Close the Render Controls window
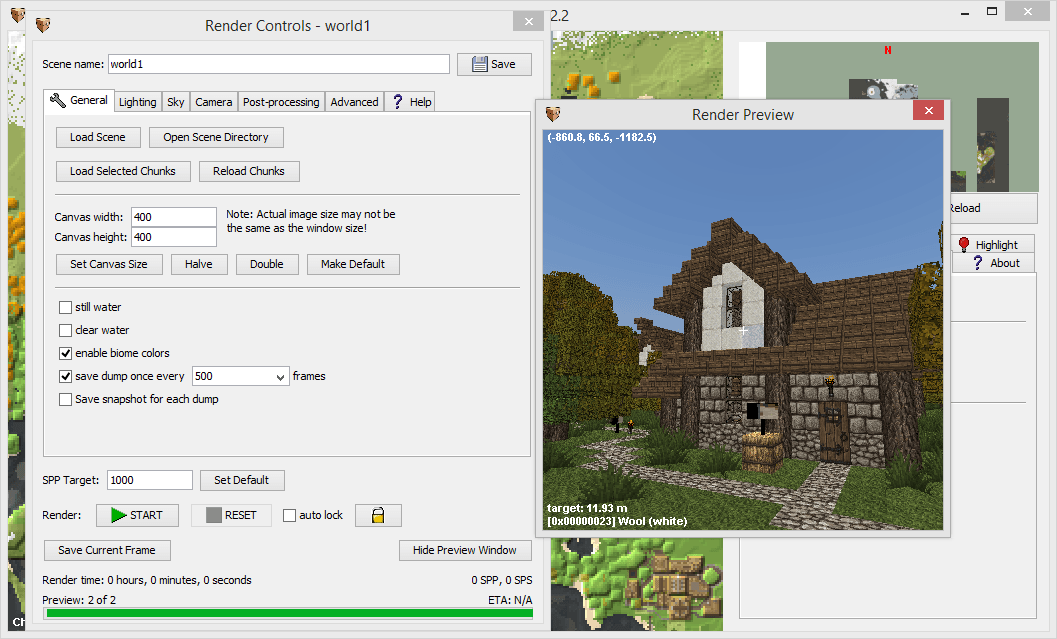Viewport: 1057px width, 639px height. [528, 22]
